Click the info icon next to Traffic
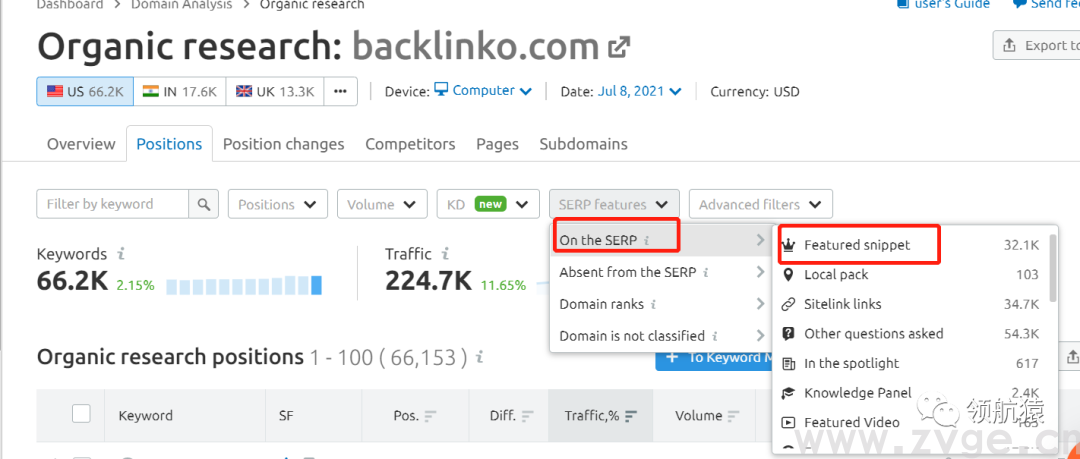The image size is (1080, 459). pyautogui.click(x=445, y=254)
